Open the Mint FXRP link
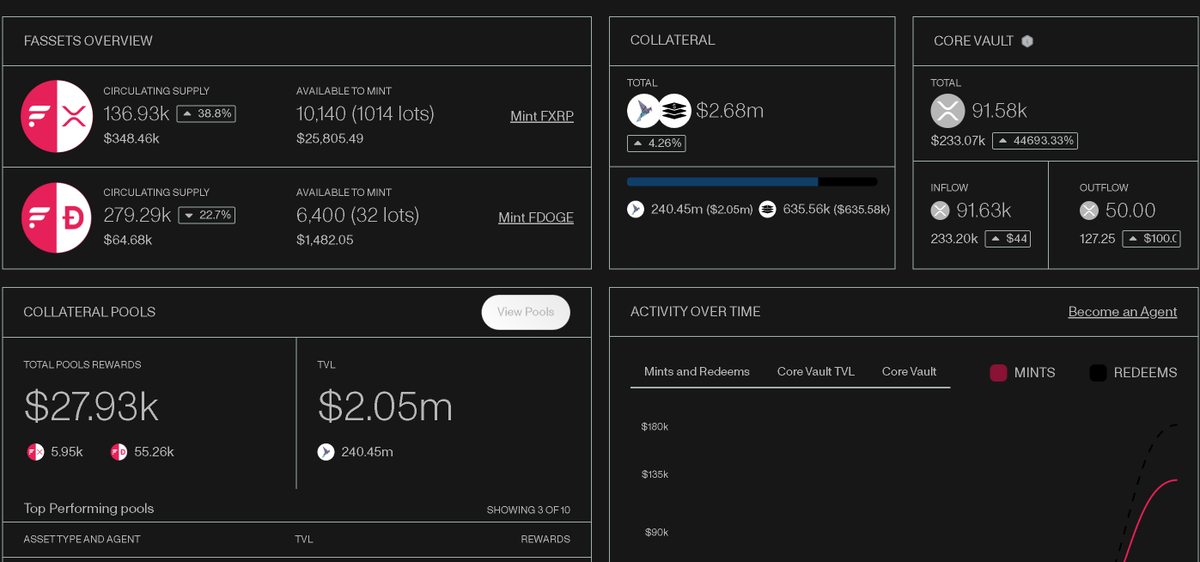 point(542,116)
